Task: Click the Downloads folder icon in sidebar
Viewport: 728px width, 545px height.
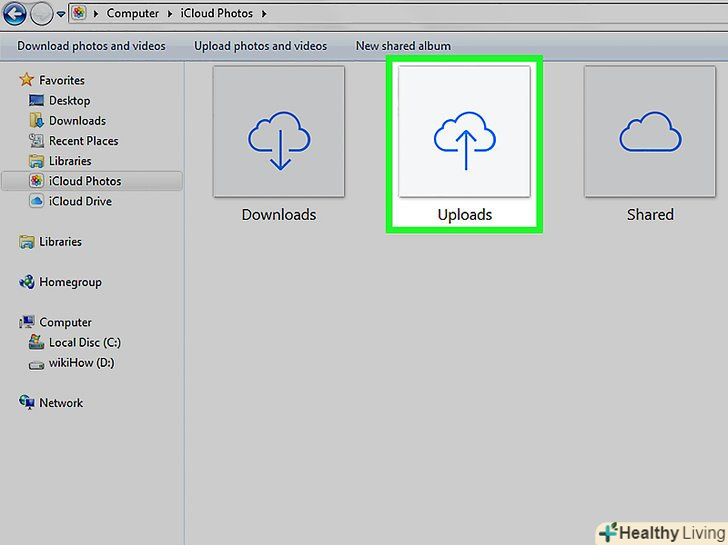Action: (36, 120)
